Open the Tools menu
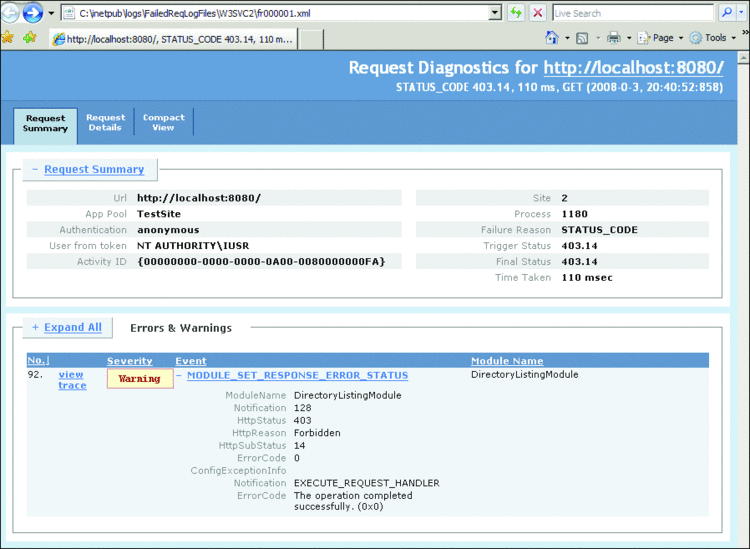The image size is (750, 549). click(x=713, y=38)
